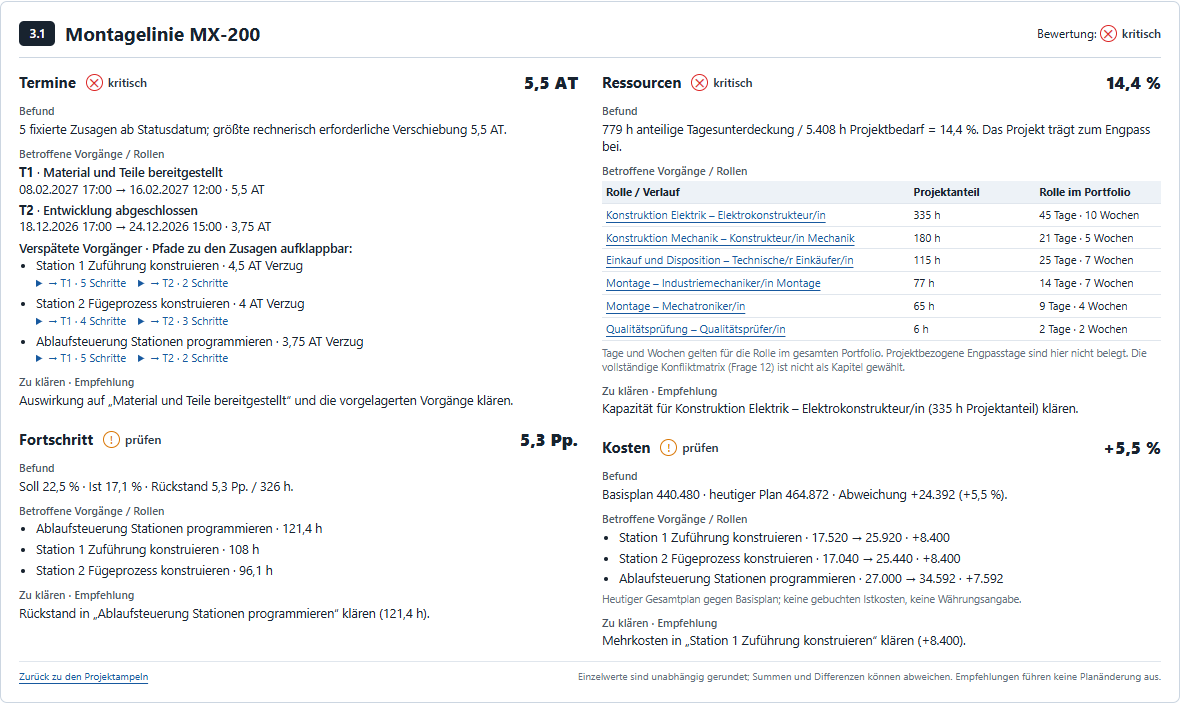
Task: Click the prüfen warning icon beside Fortschritt
Action: click(111, 440)
